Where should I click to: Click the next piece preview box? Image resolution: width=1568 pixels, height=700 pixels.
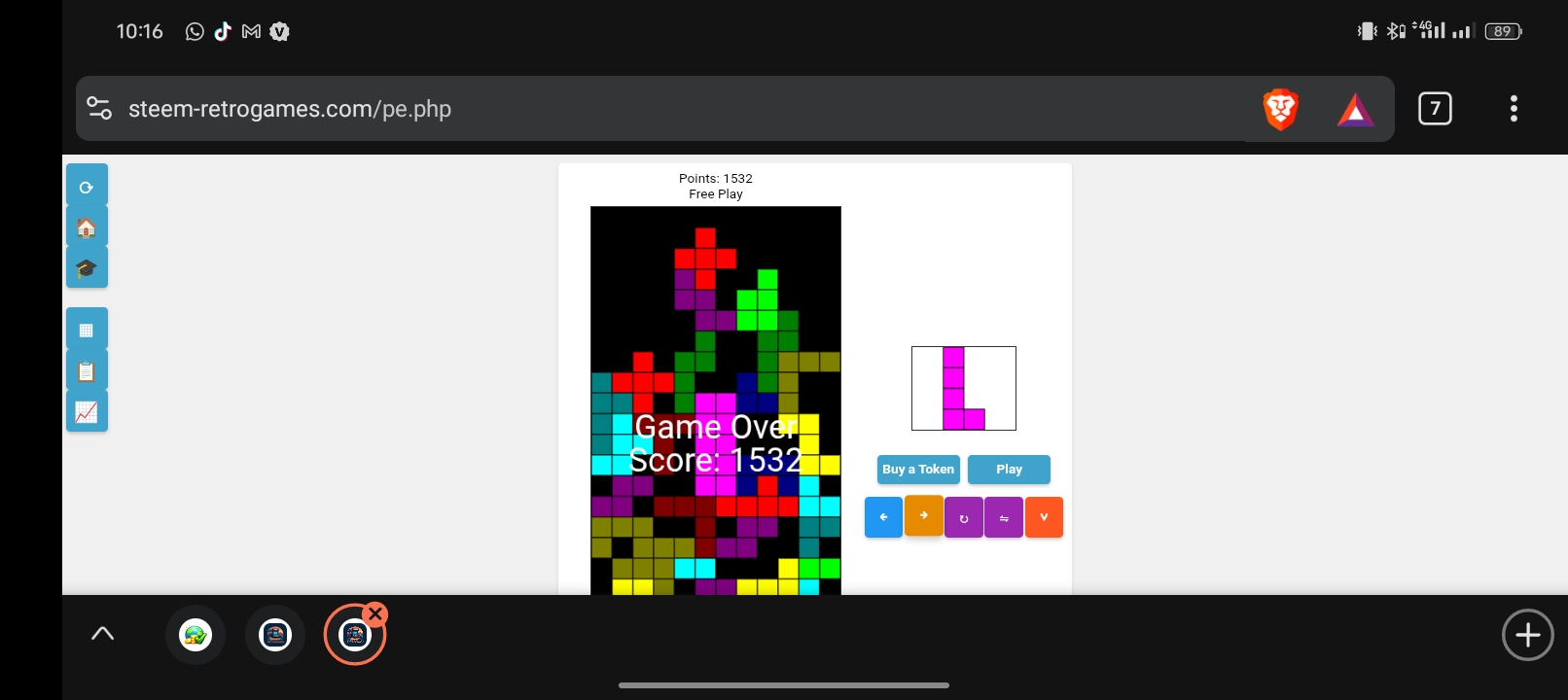pyautogui.click(x=964, y=388)
